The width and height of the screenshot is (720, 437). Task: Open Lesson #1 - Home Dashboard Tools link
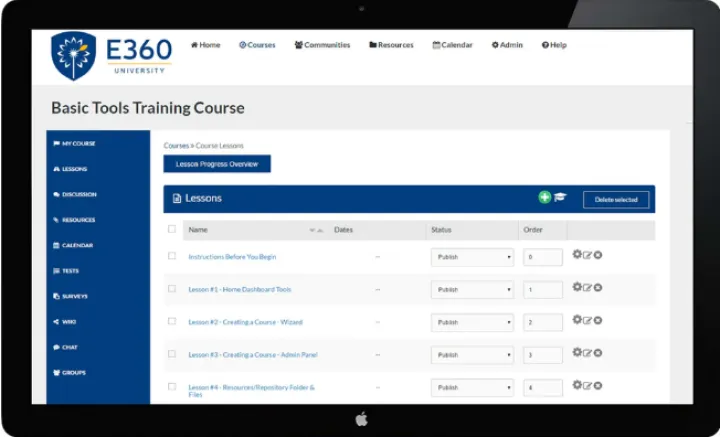(x=240, y=290)
